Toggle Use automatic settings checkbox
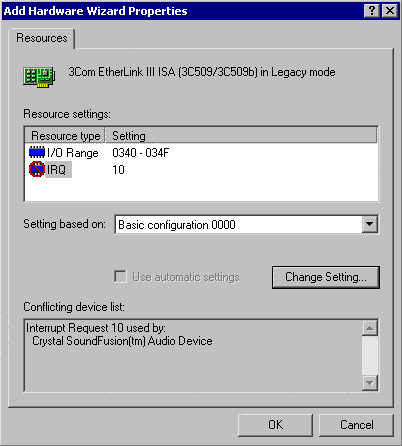The height and width of the screenshot is (446, 402). pos(120,277)
